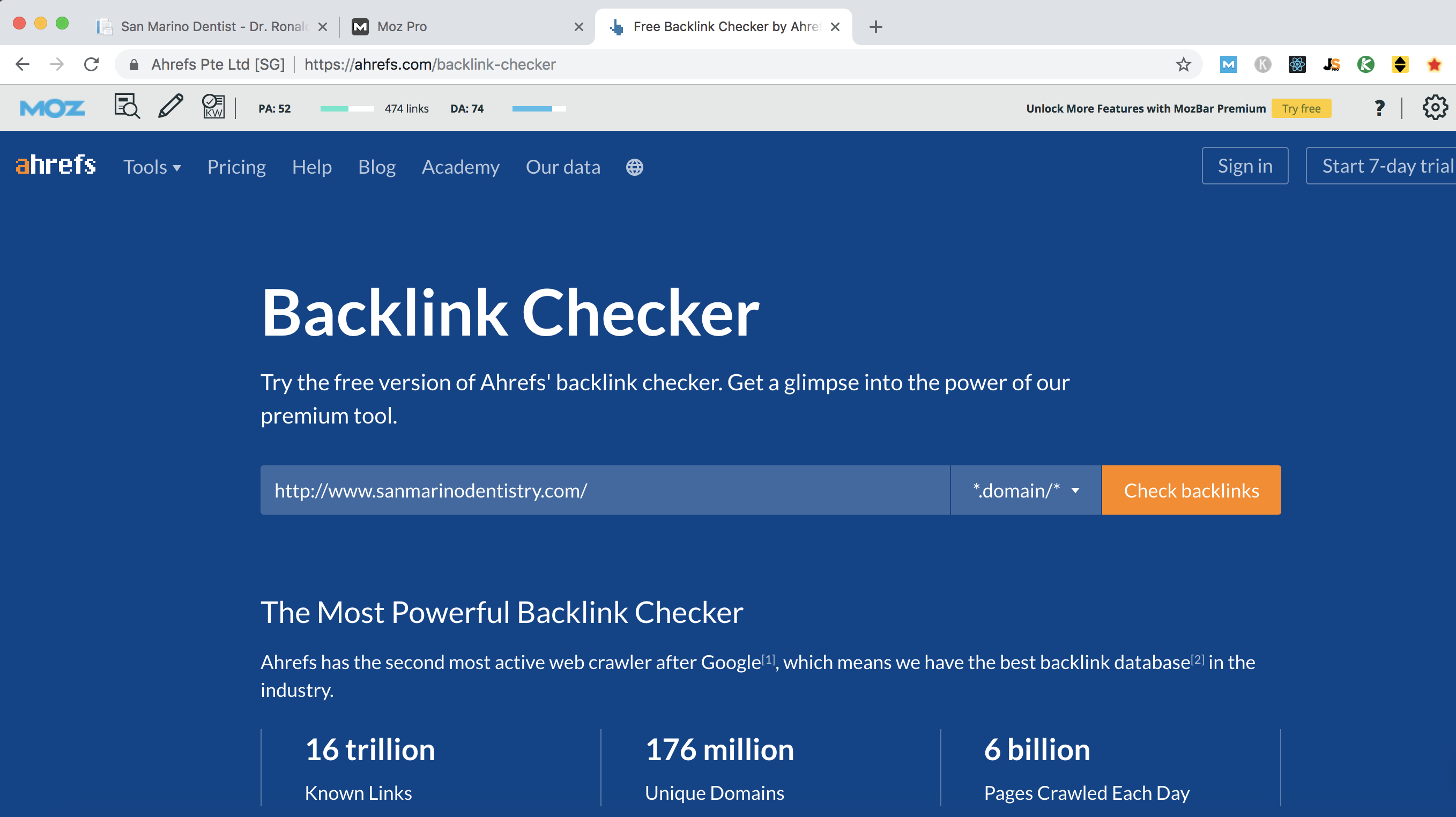This screenshot has width=1456, height=817.
Task: Open MozBar help question mark
Action: (x=1379, y=107)
